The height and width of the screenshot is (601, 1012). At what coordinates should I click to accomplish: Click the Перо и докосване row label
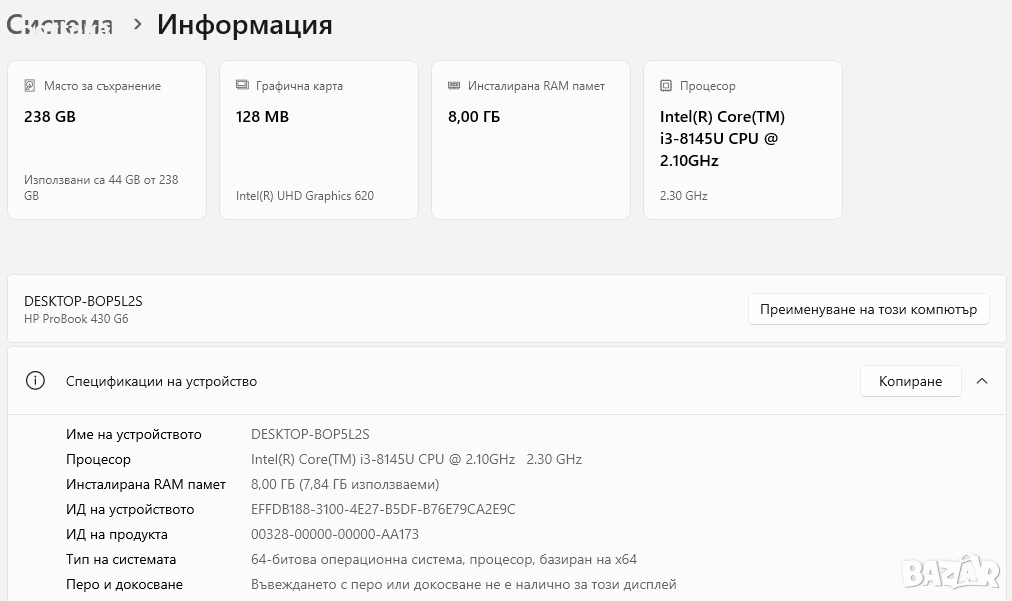pyautogui.click(x=124, y=585)
